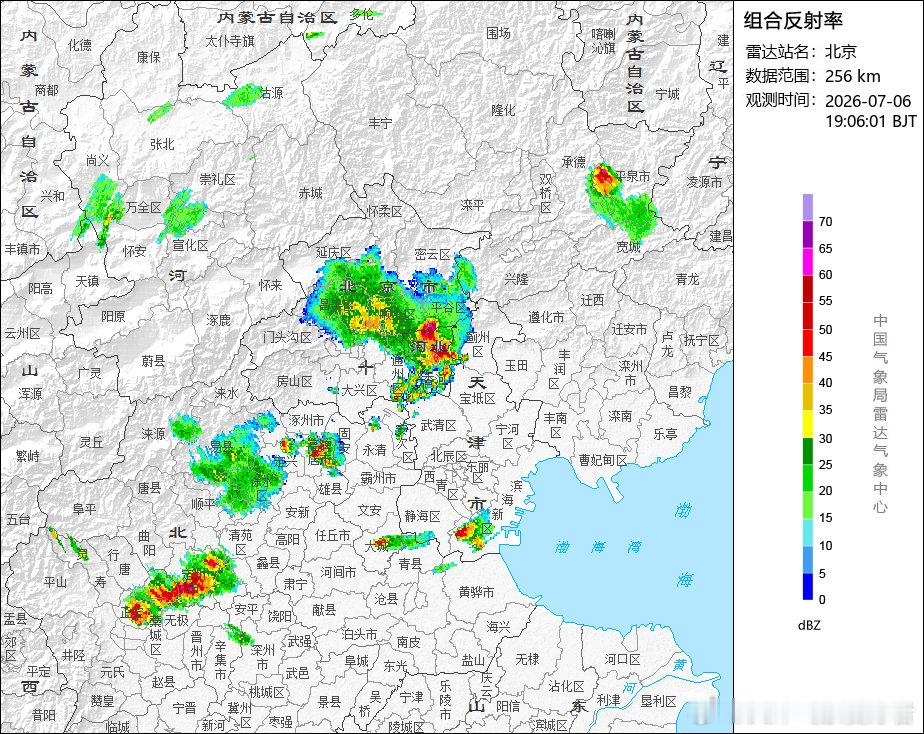This screenshot has width=924, height=734.
Task: Click the 曹妃甸区 map label
Action: pyautogui.click(x=603, y=460)
